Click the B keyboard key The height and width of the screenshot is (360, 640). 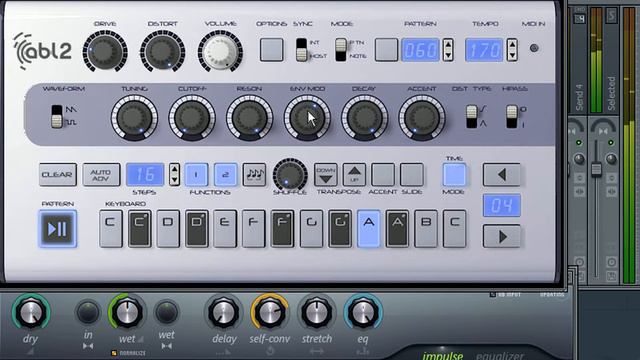426,229
